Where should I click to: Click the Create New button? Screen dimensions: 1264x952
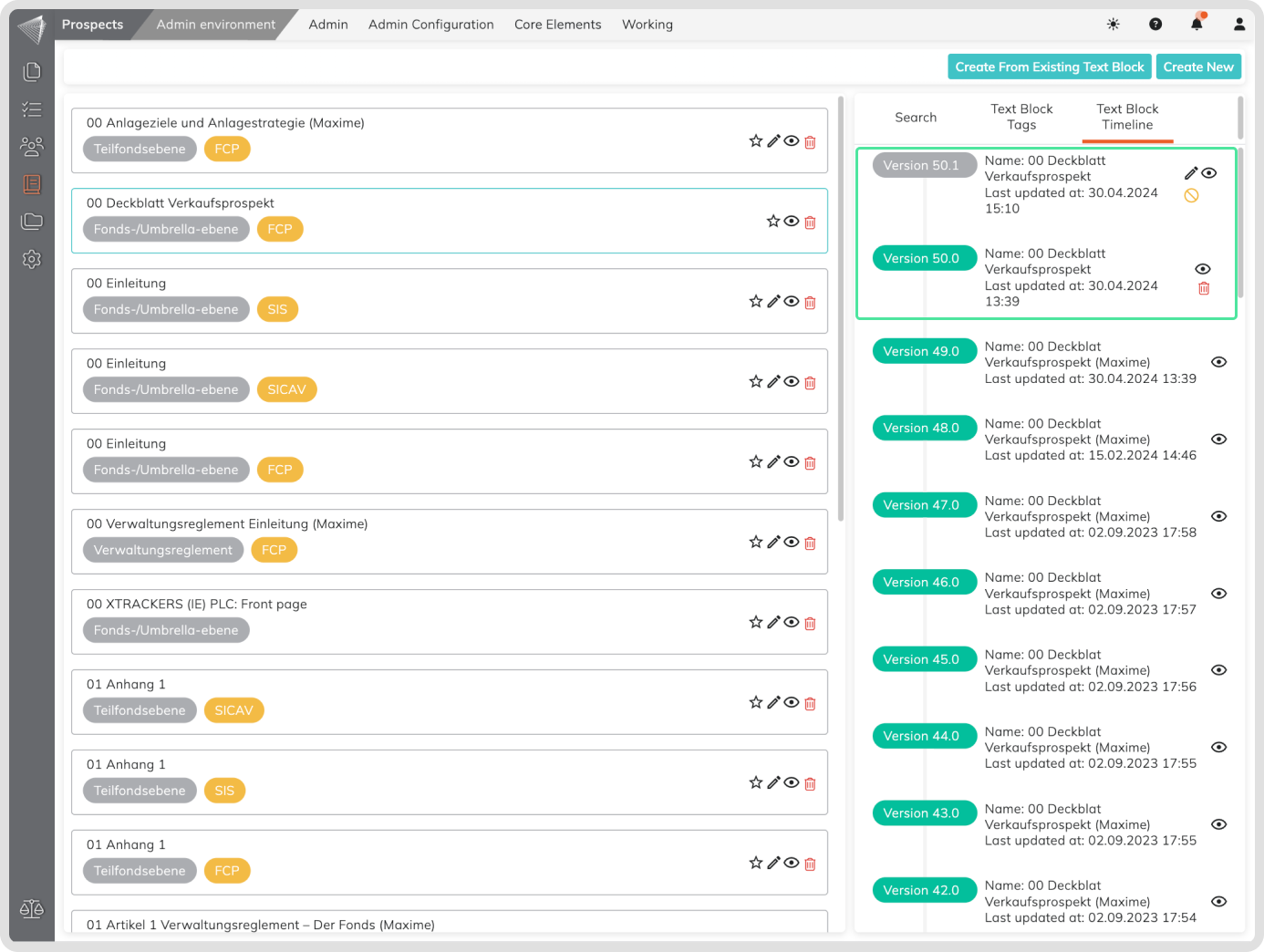[x=1197, y=67]
